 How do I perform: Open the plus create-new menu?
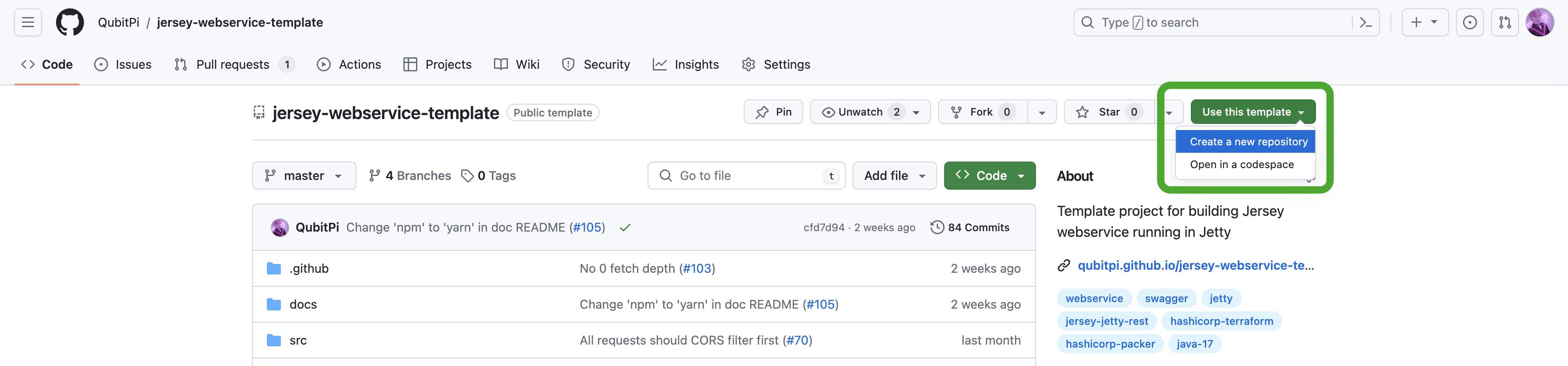pos(1424,22)
